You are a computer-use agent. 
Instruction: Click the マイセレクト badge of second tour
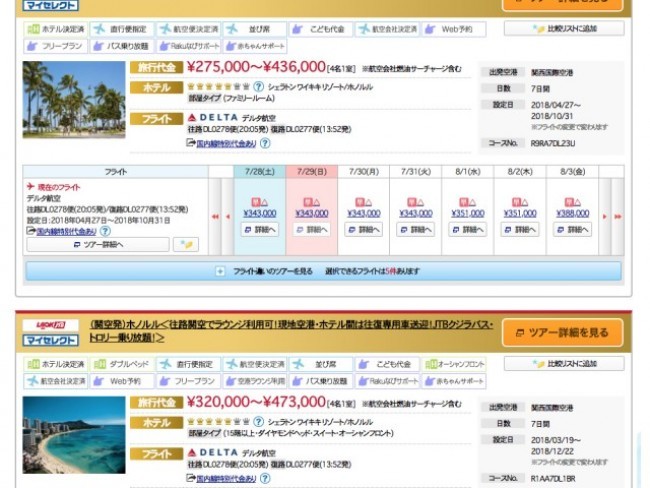51,340
